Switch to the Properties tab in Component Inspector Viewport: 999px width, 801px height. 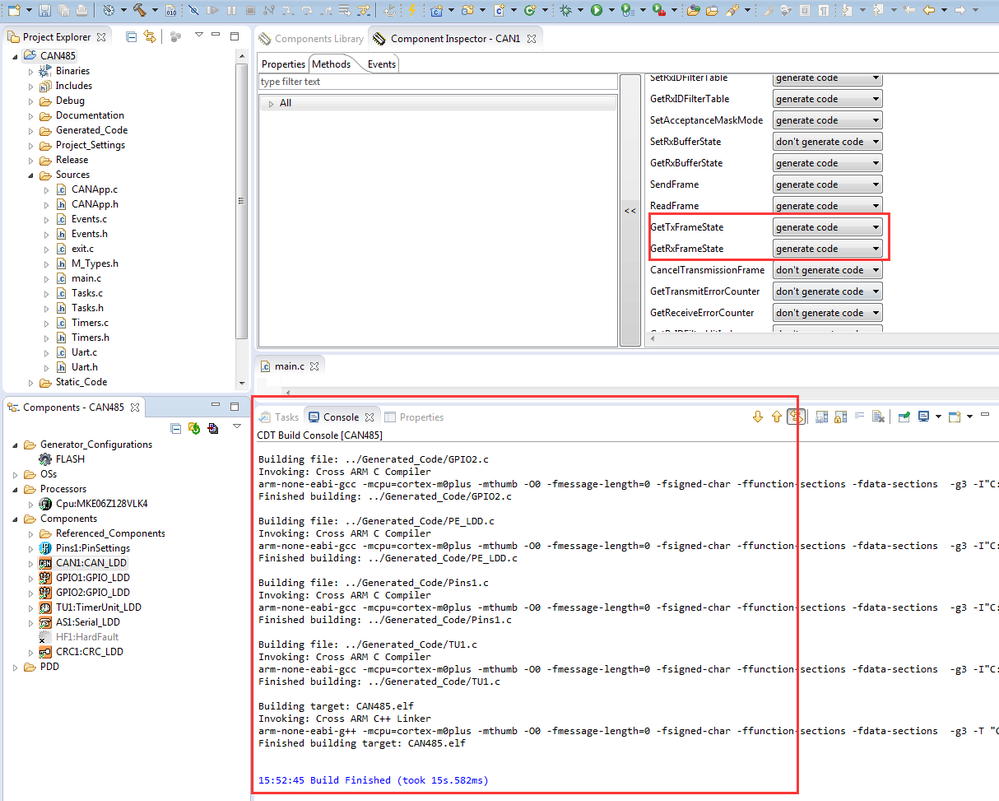tap(283, 64)
